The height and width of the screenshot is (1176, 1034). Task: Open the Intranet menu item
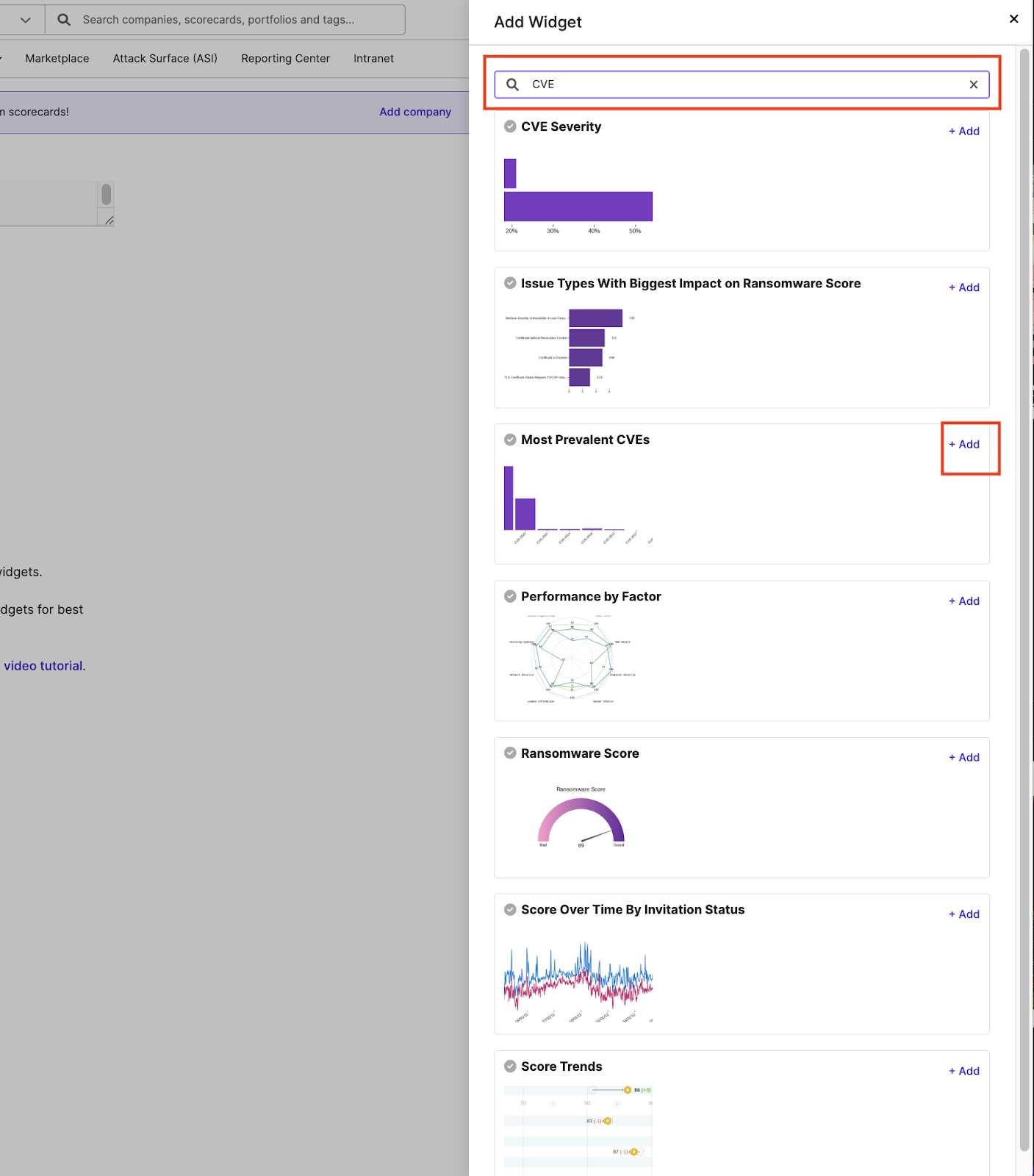pos(373,58)
